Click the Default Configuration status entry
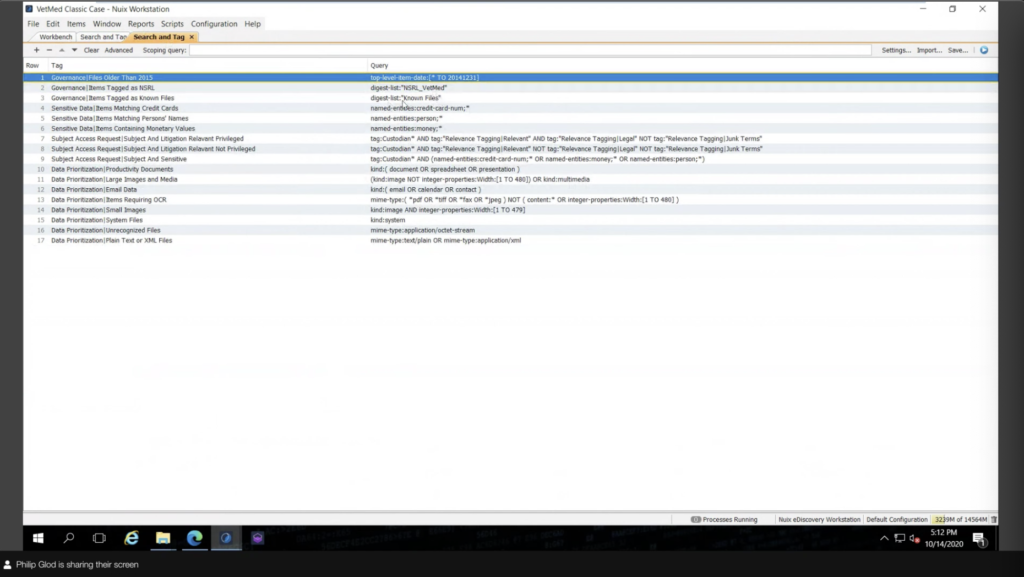The height and width of the screenshot is (577, 1024). click(897, 520)
